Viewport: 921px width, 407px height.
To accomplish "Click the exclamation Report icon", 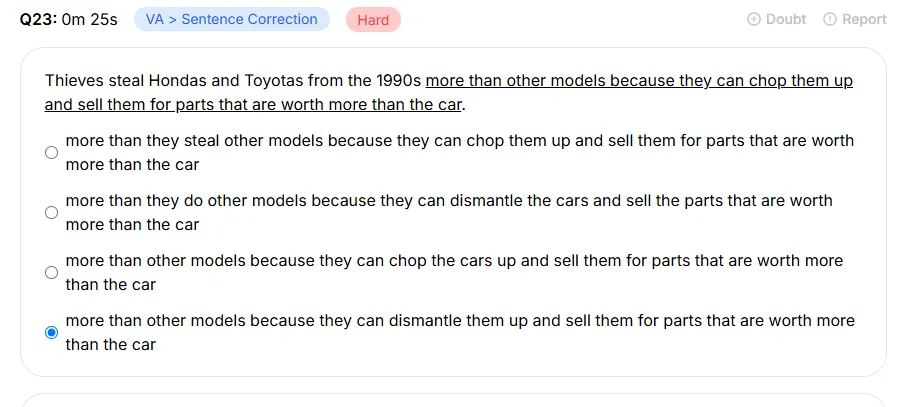I will 829,19.
